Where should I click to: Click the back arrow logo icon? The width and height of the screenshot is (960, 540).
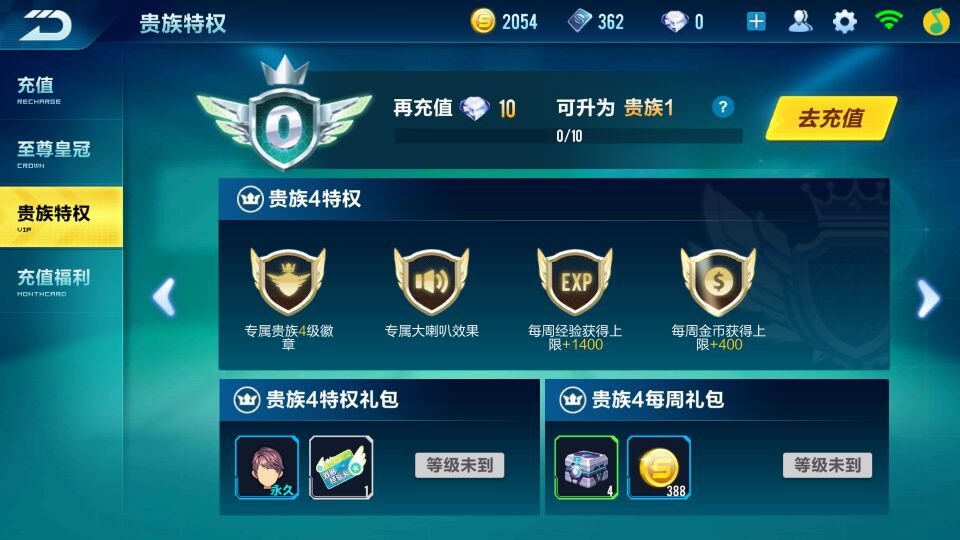pos(46,24)
